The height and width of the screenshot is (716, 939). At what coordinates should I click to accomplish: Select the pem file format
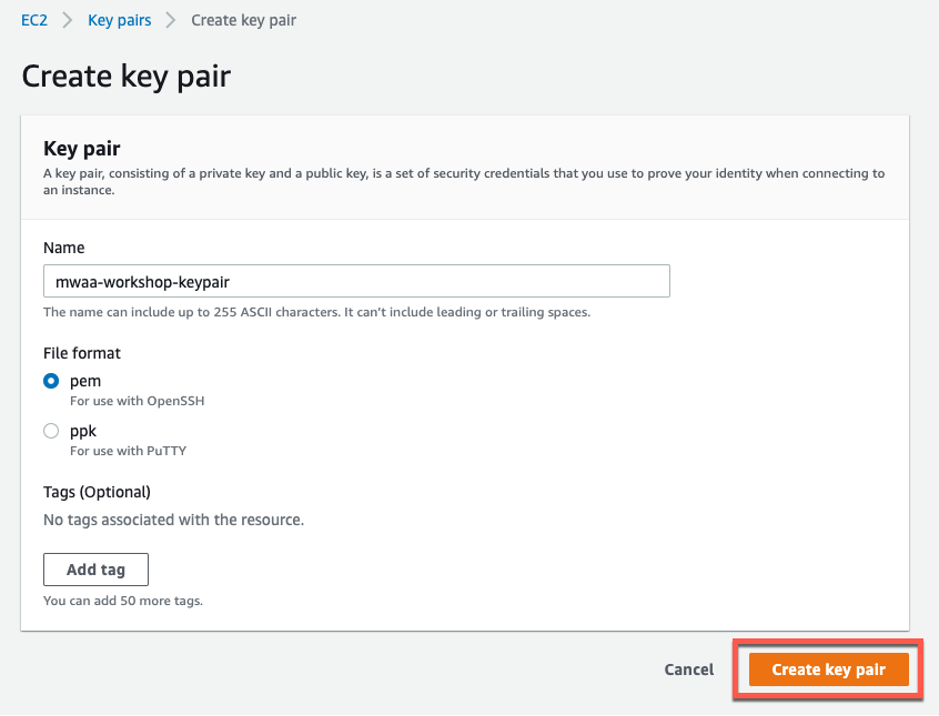51,381
